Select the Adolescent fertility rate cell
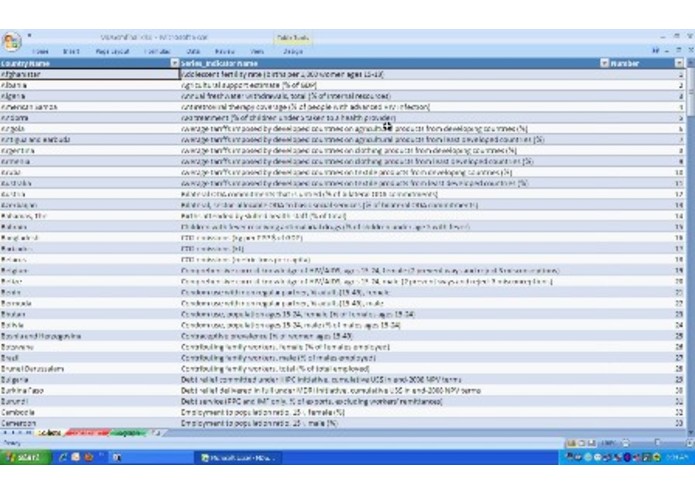695x494 pixels. [x=394, y=74]
